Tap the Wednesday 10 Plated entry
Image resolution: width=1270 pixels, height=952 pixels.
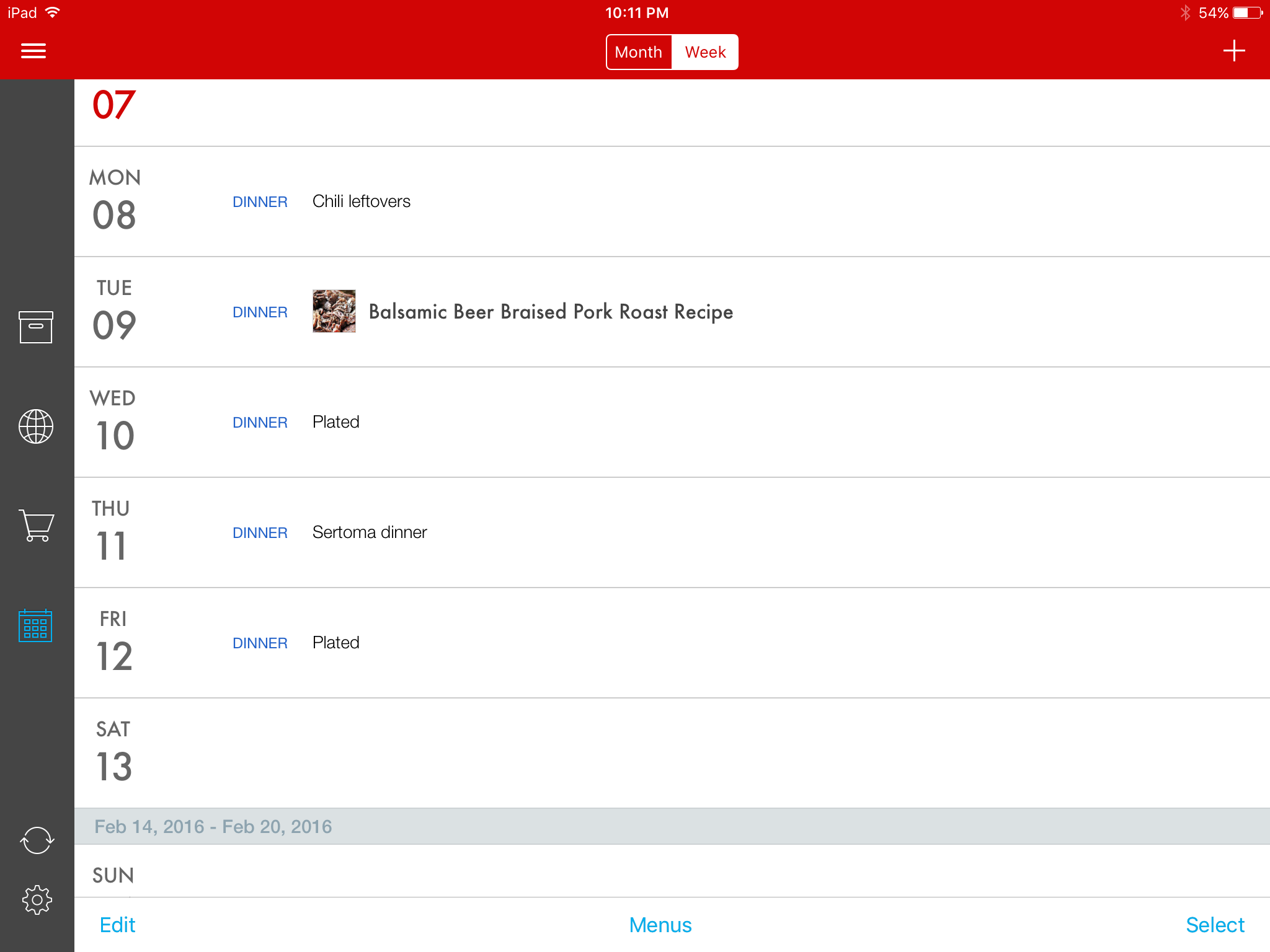336,422
